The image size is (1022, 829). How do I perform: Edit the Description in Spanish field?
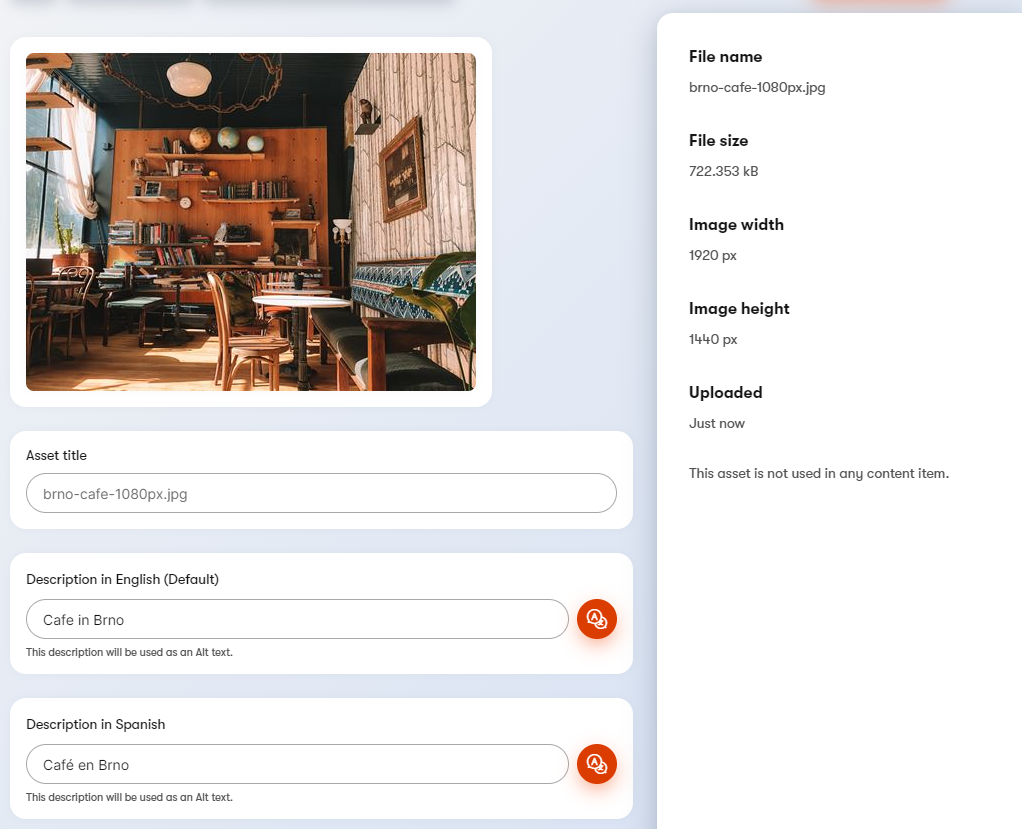(296, 764)
